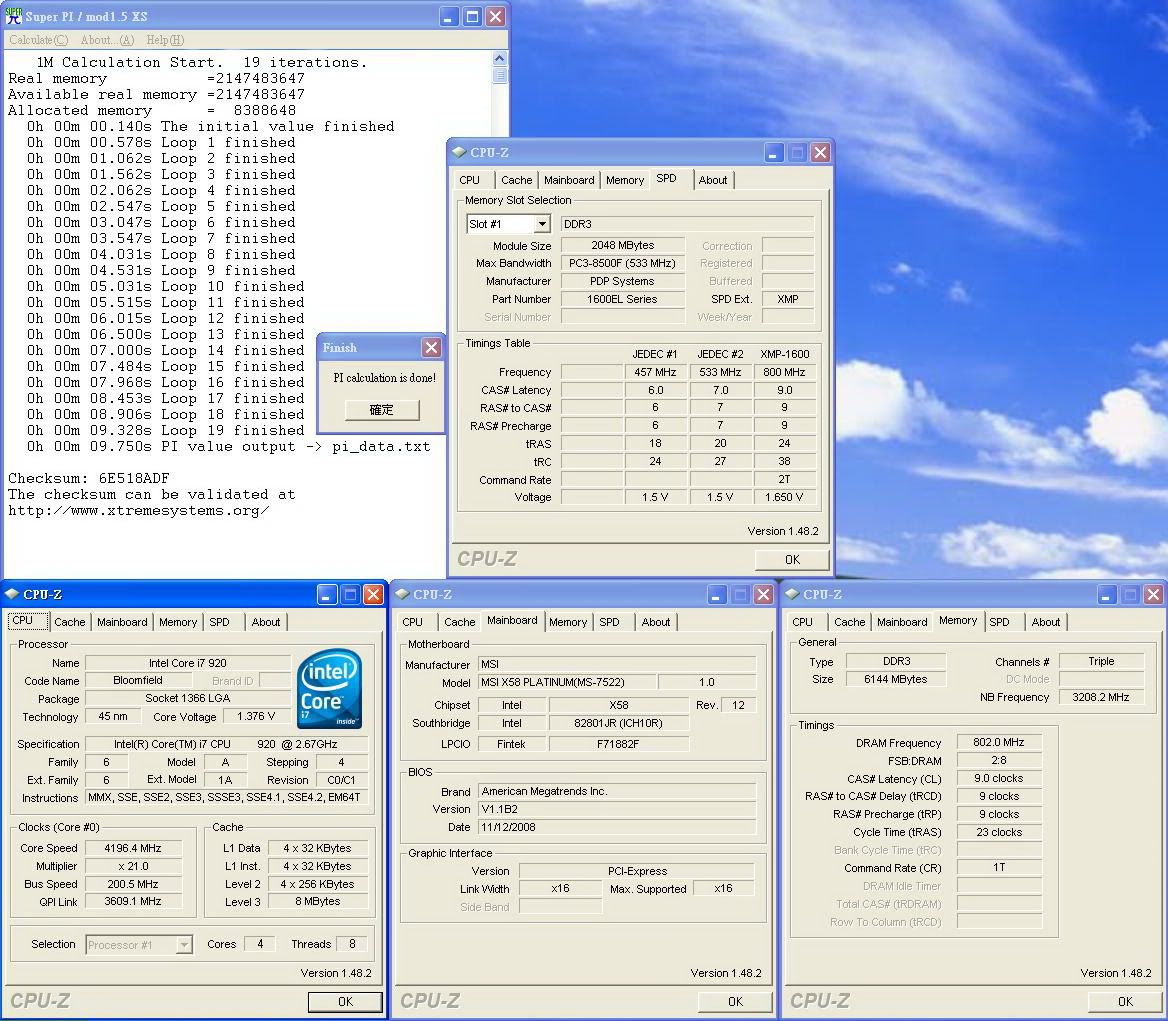
Task: Click the Super PI app icon in title bar
Action: pyautogui.click(x=13, y=16)
